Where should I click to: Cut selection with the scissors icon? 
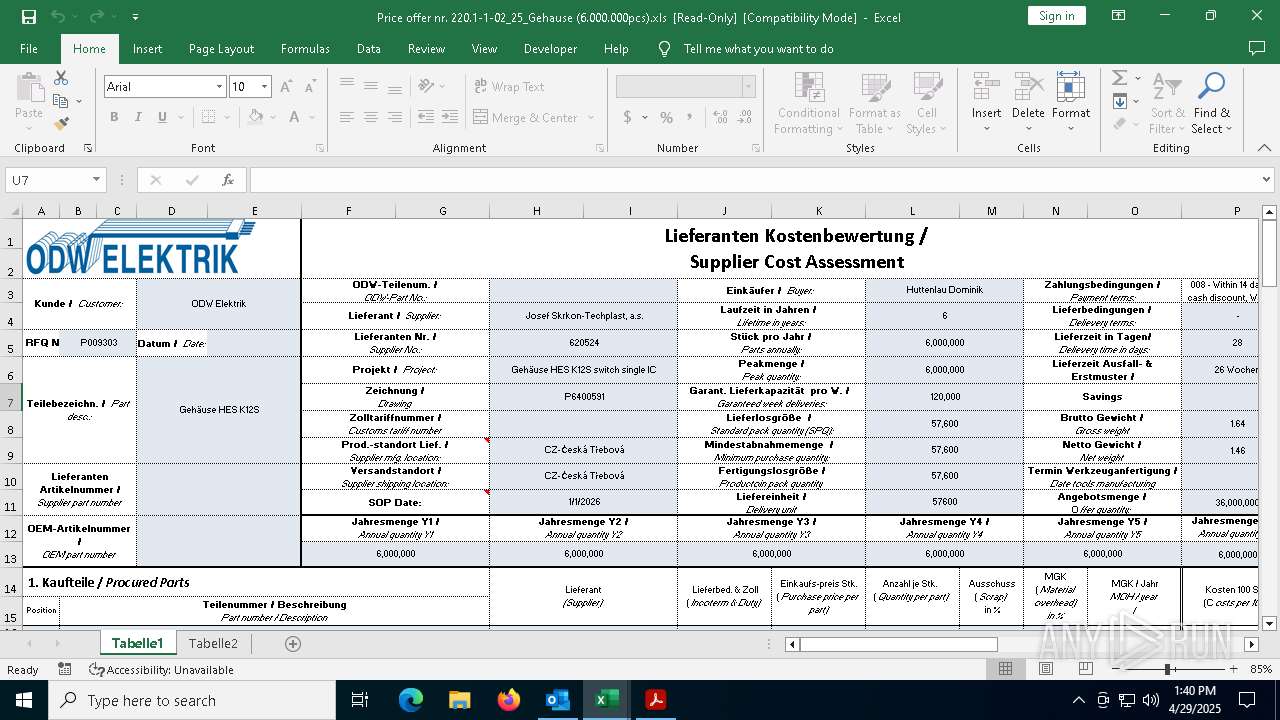pyautogui.click(x=61, y=78)
